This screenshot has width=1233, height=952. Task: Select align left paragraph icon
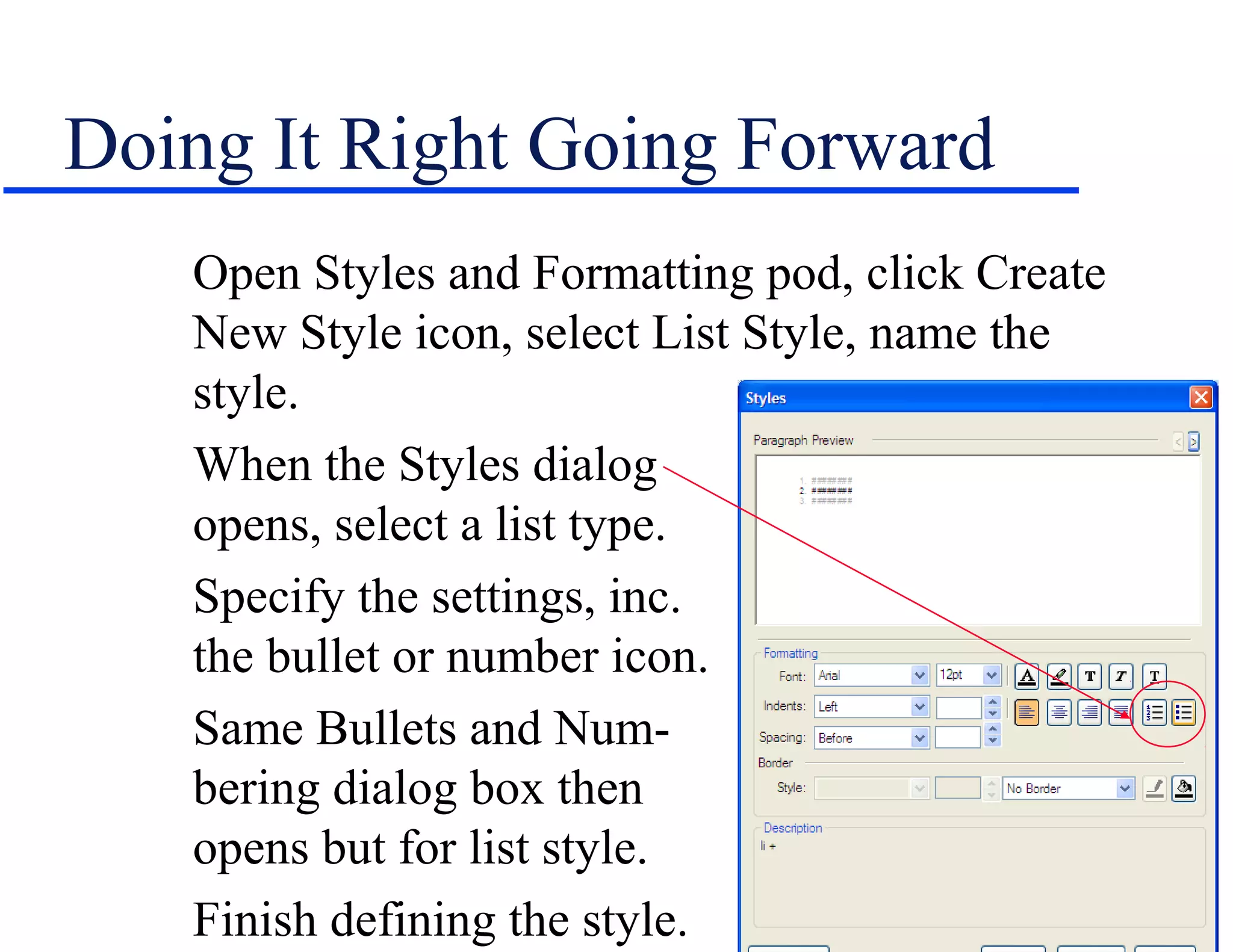click(1027, 713)
